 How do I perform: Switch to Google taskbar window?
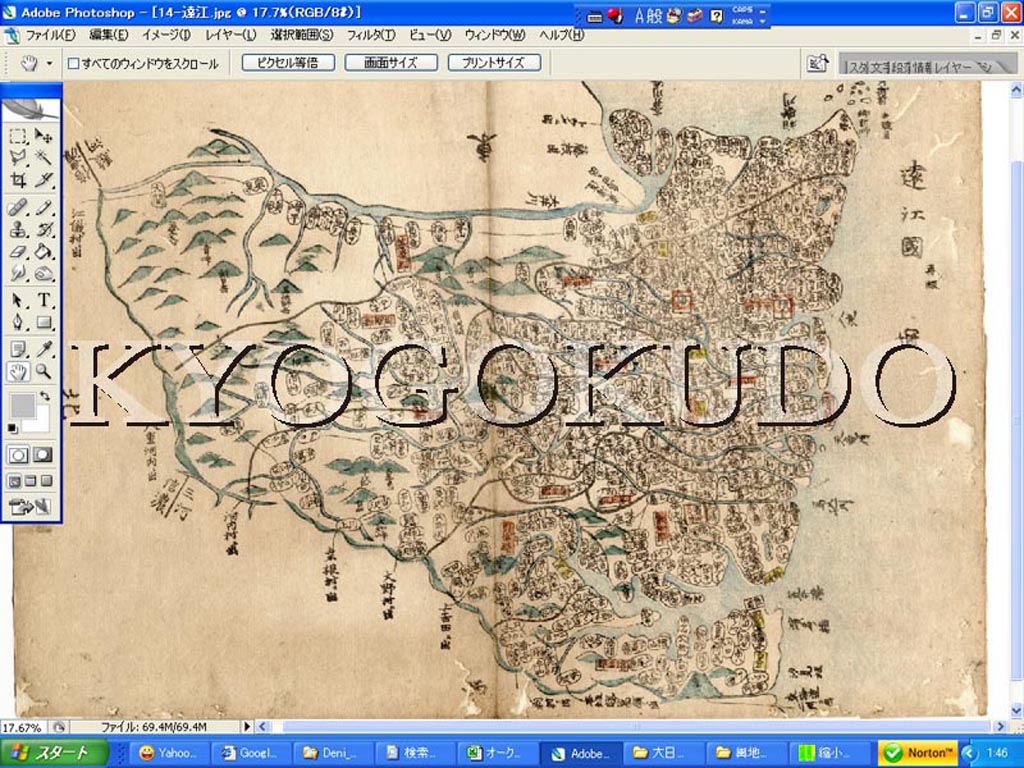(252, 753)
